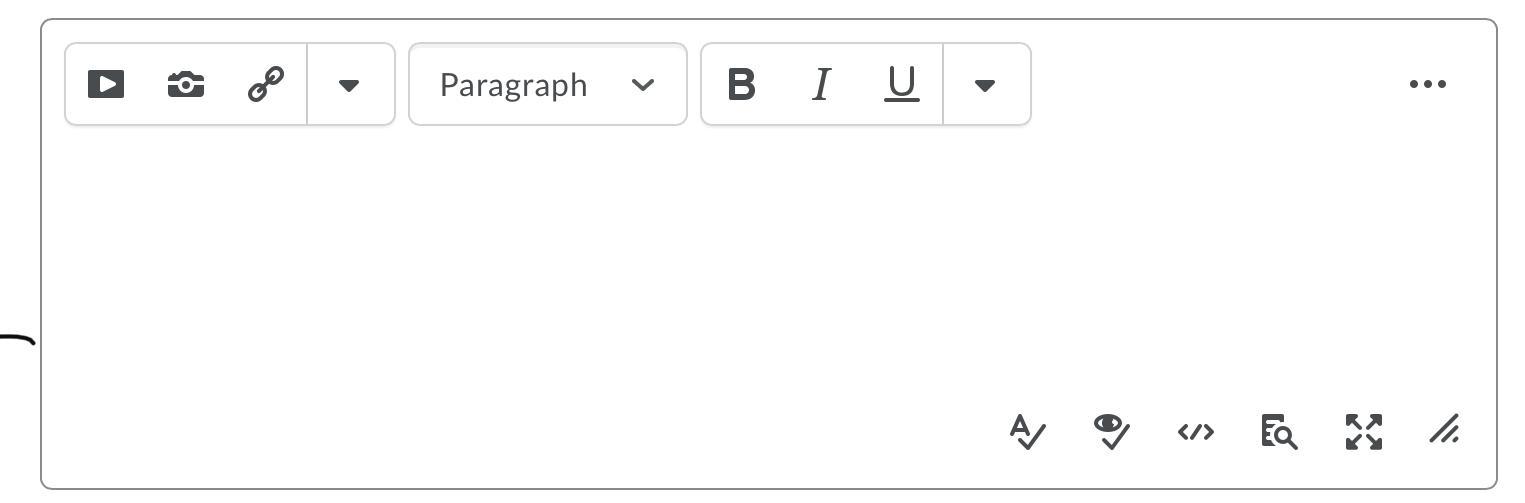Click the diagonal-lines resize handle in the corner
1525x503 pixels.
coord(1445,430)
